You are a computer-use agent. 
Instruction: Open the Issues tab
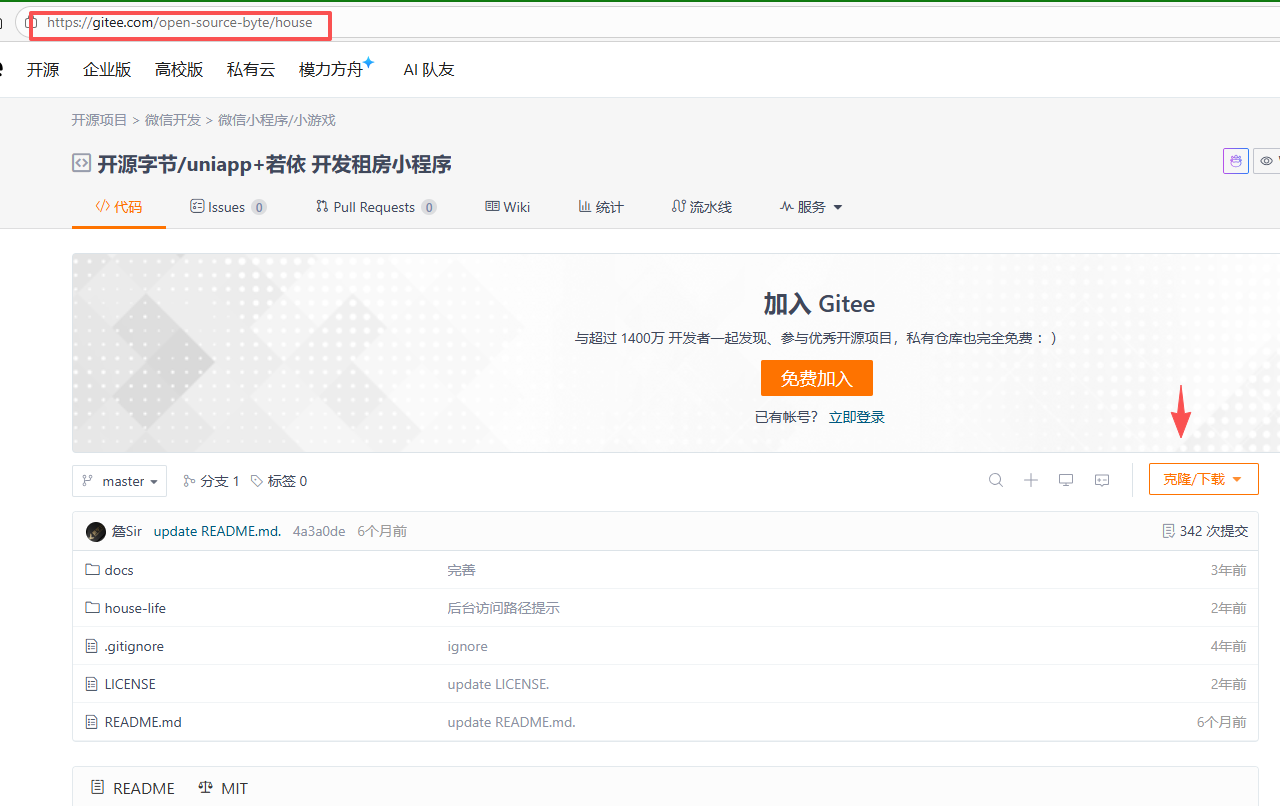pyautogui.click(x=228, y=207)
